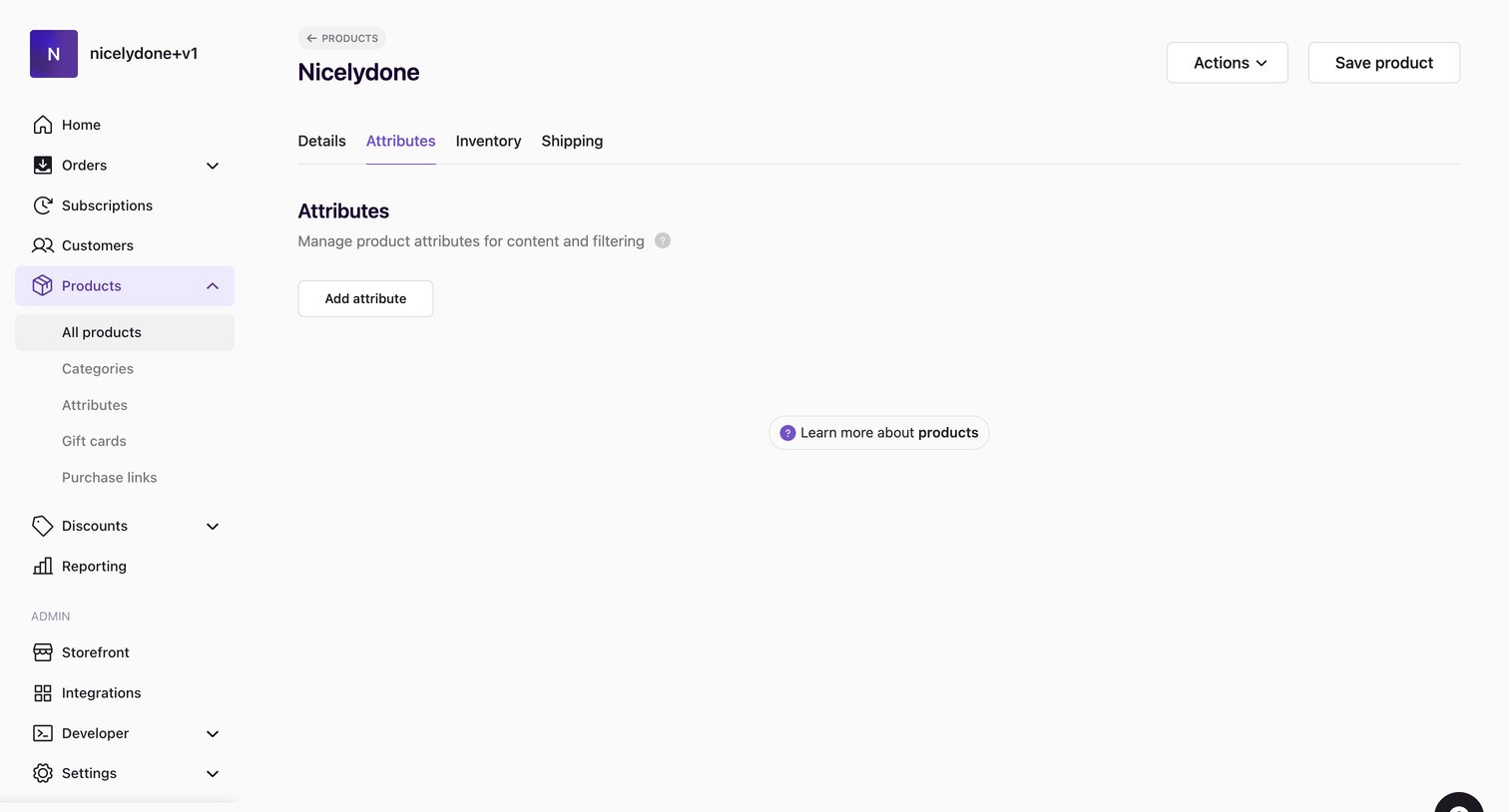Click the nicelydone+v1 store name

click(144, 53)
